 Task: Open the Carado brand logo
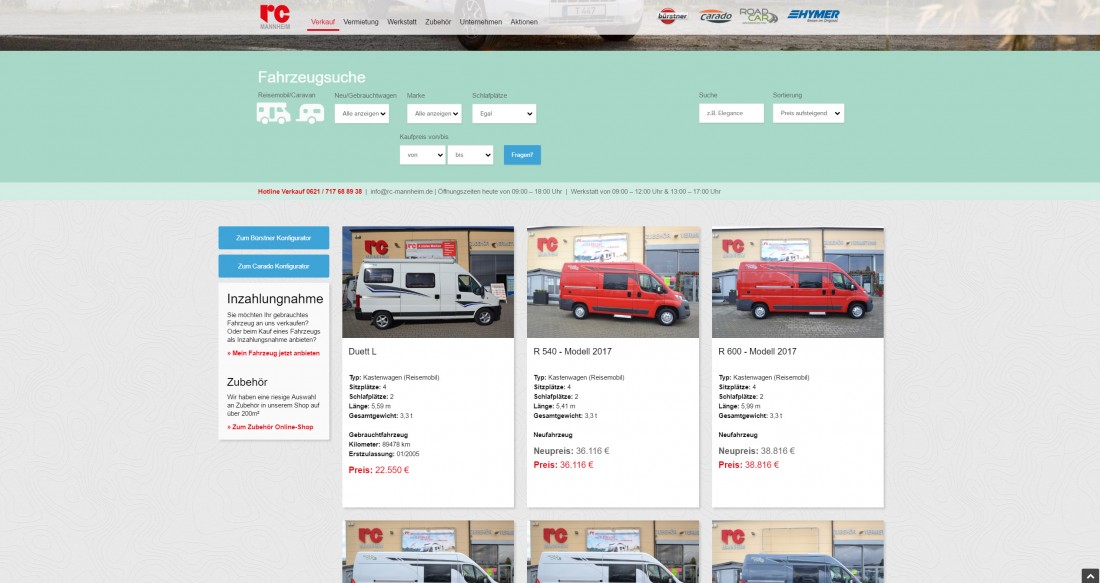[x=715, y=16]
